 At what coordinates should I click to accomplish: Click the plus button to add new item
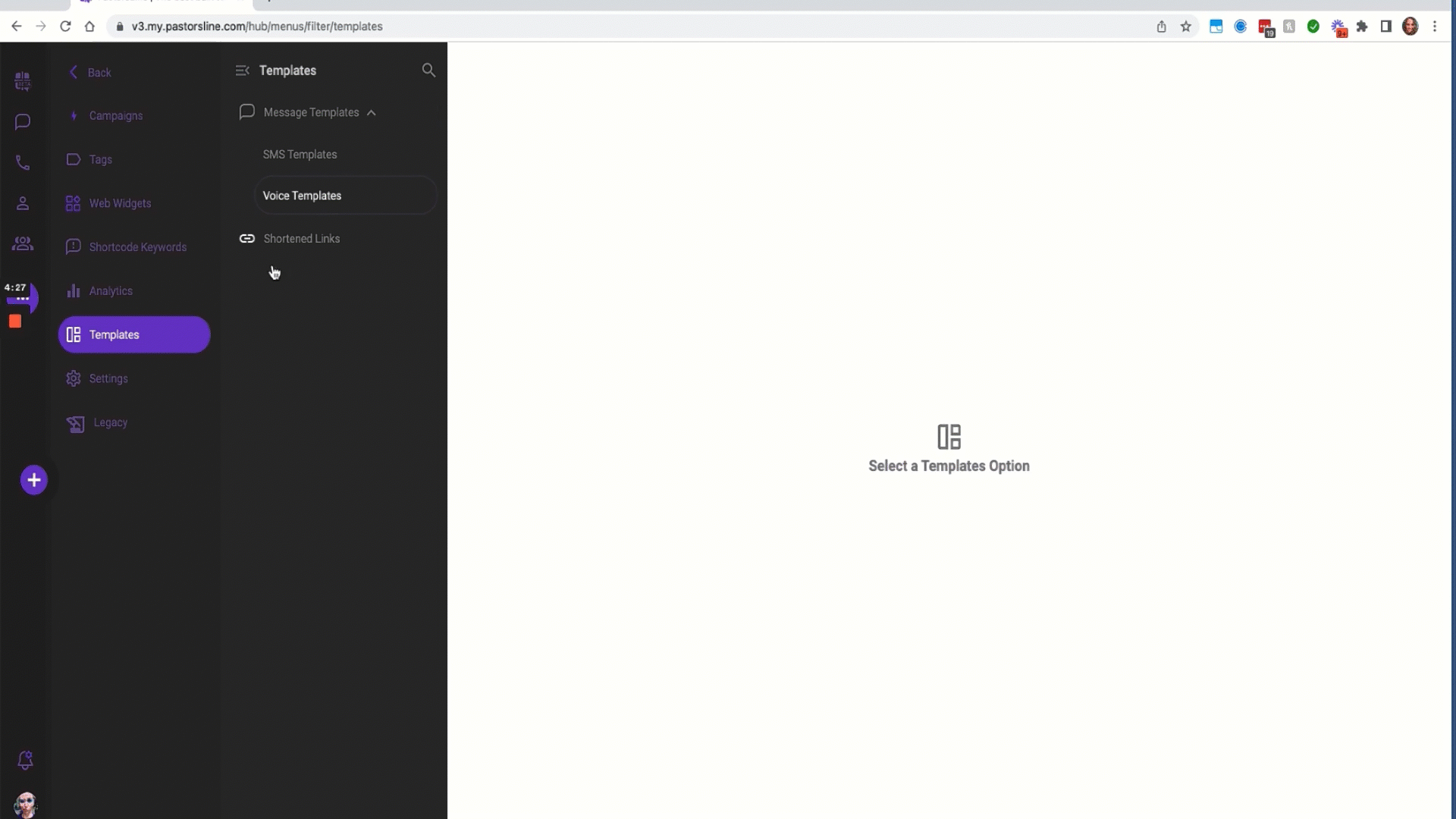[33, 480]
